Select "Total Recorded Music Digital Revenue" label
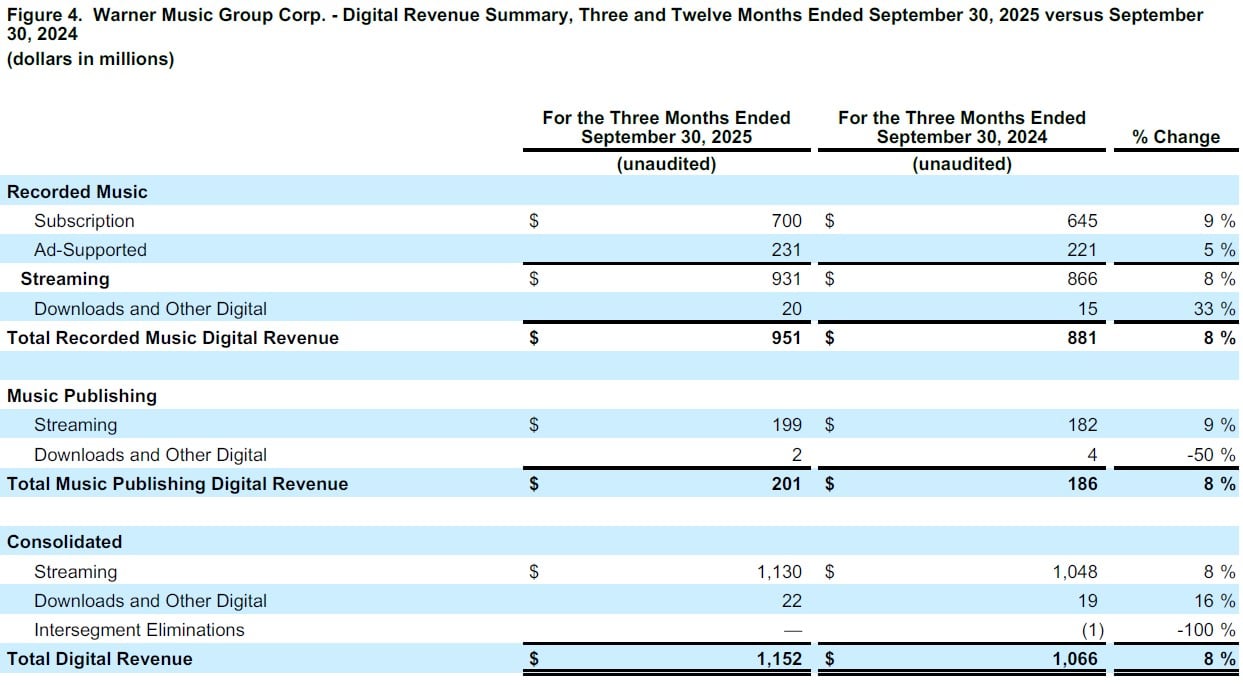1243x685 pixels. 173,338
